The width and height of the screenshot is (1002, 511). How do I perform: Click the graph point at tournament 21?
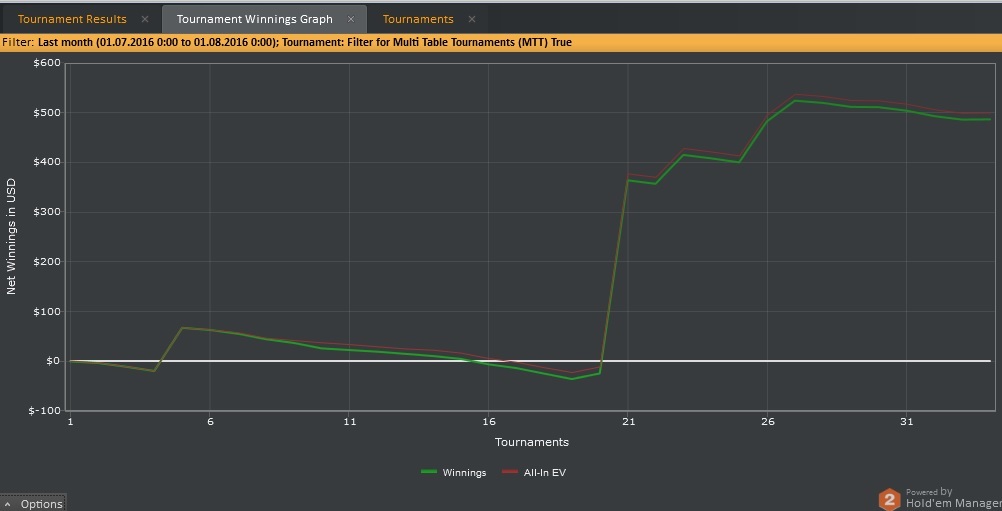tap(628, 179)
